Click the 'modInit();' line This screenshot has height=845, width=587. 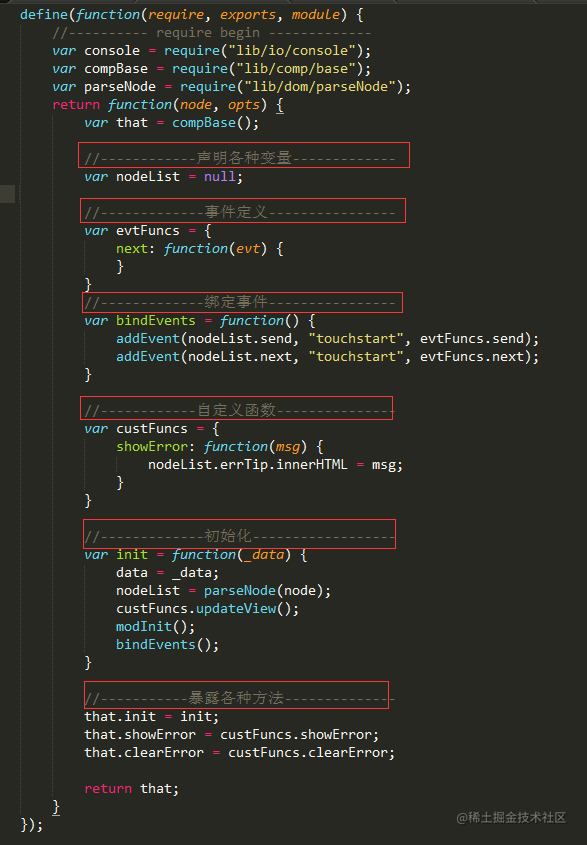tap(156, 627)
